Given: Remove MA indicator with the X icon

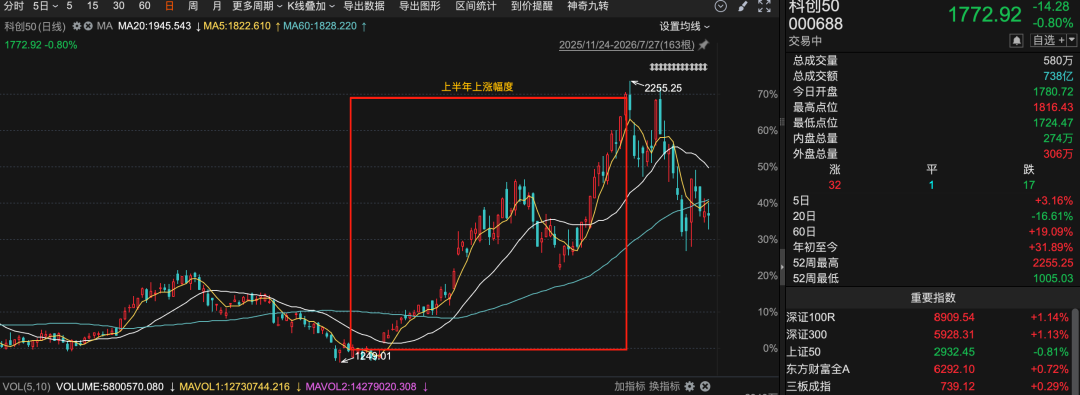Looking at the screenshot, I should click(x=88, y=26).
